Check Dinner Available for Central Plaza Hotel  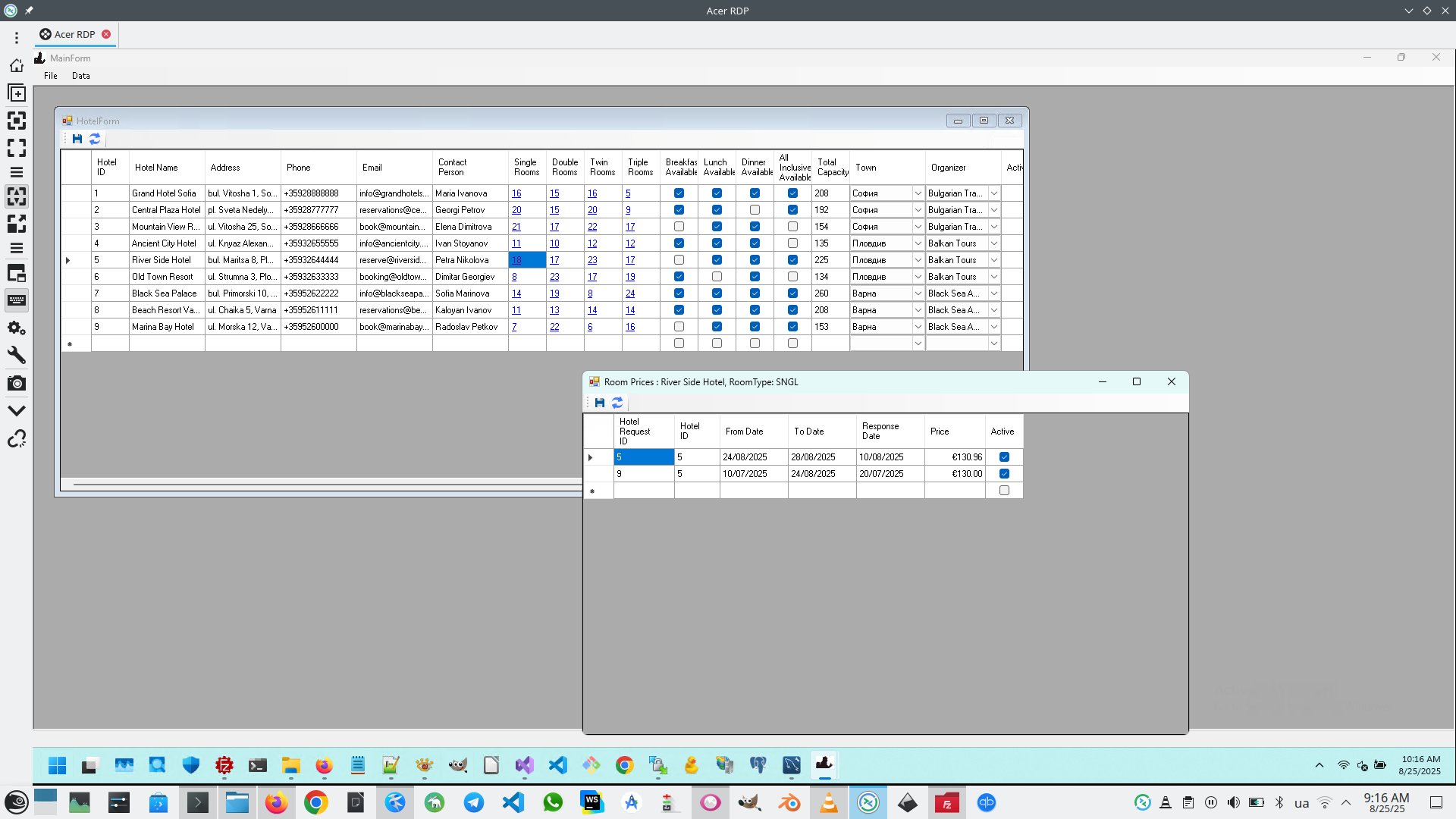[x=755, y=210]
